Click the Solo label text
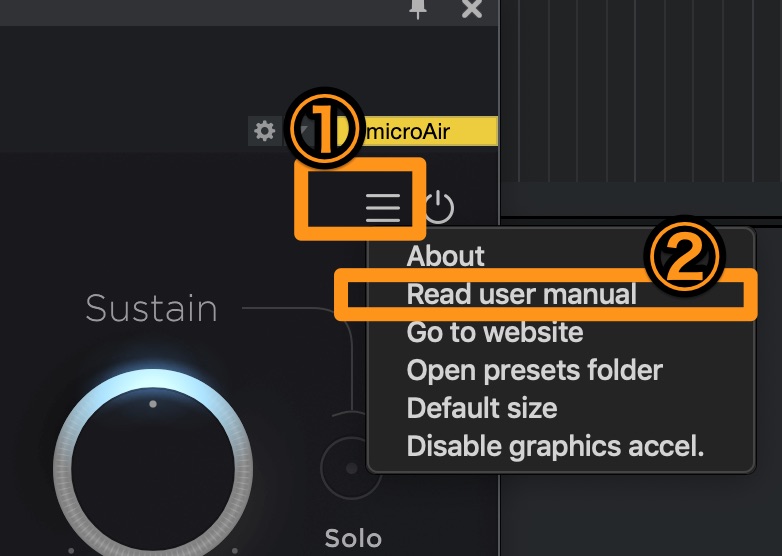This screenshot has height=556, width=782. (x=353, y=539)
